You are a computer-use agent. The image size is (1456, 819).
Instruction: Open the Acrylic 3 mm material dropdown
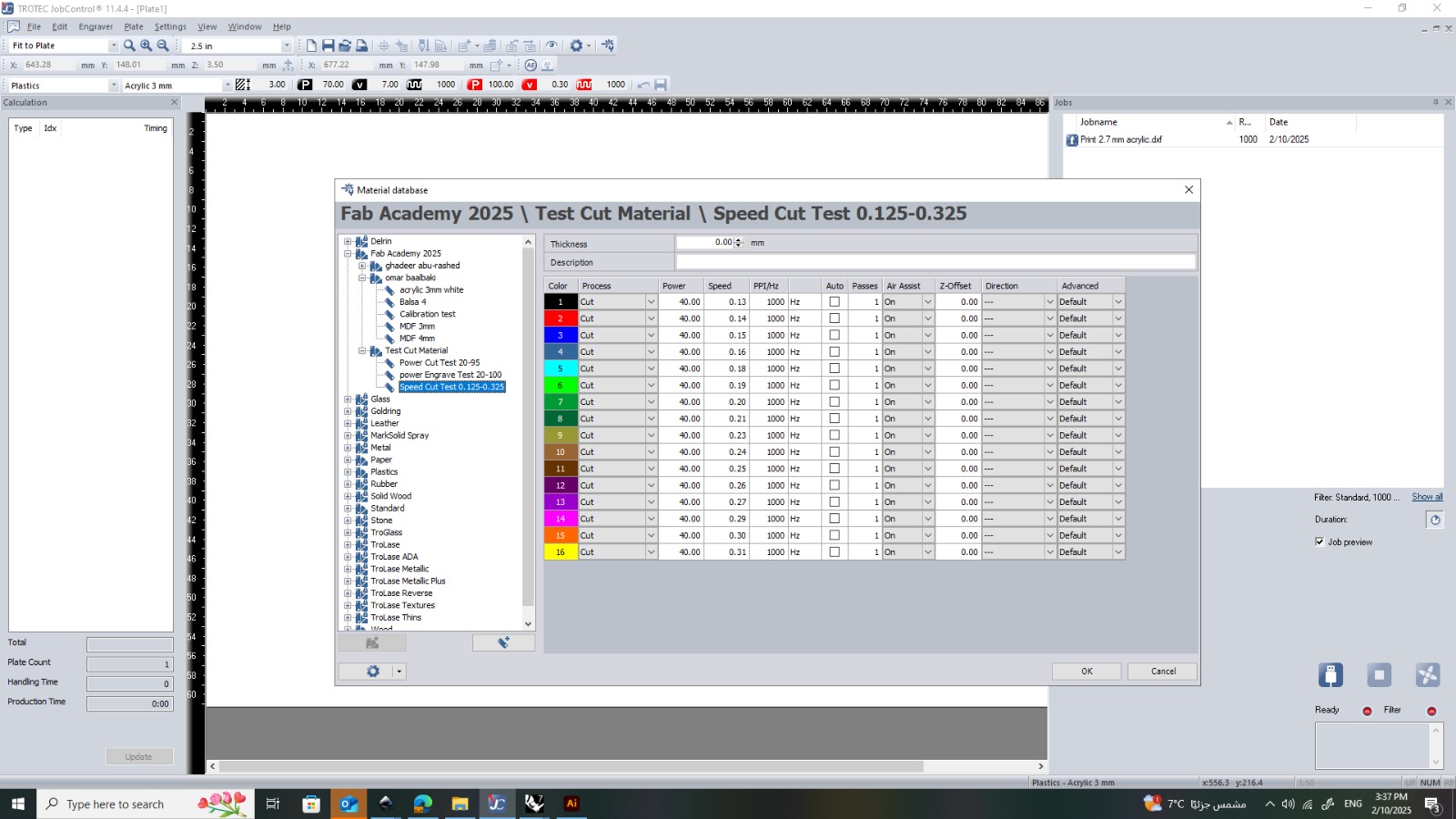(227, 86)
